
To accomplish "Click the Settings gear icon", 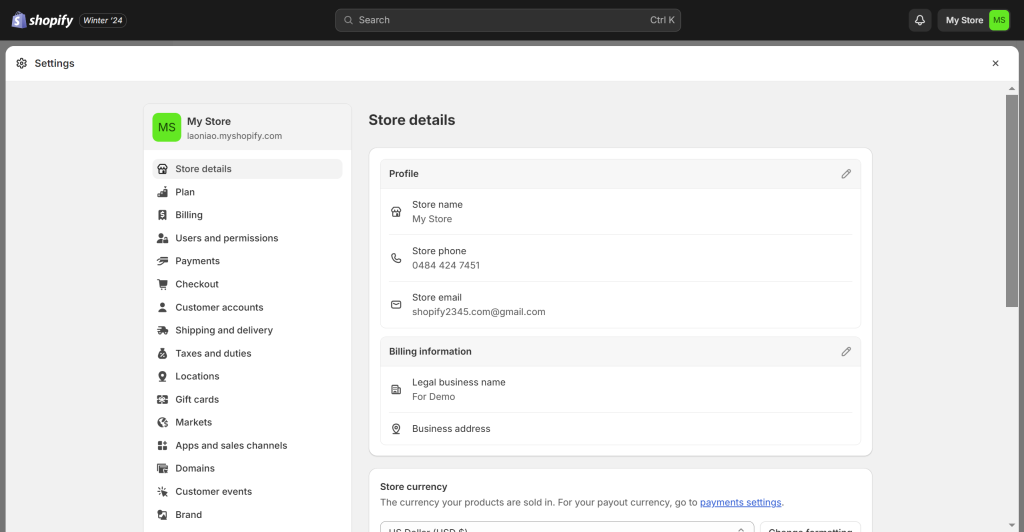I will click(22, 63).
